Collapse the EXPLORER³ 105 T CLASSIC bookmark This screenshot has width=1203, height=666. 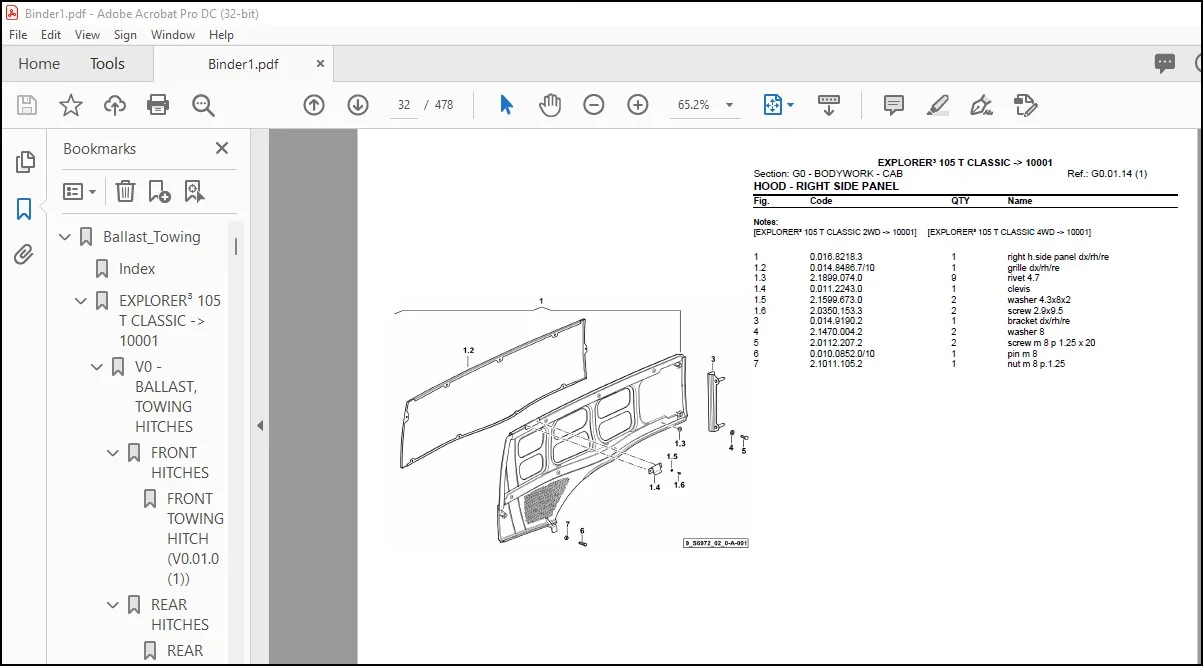[82, 301]
